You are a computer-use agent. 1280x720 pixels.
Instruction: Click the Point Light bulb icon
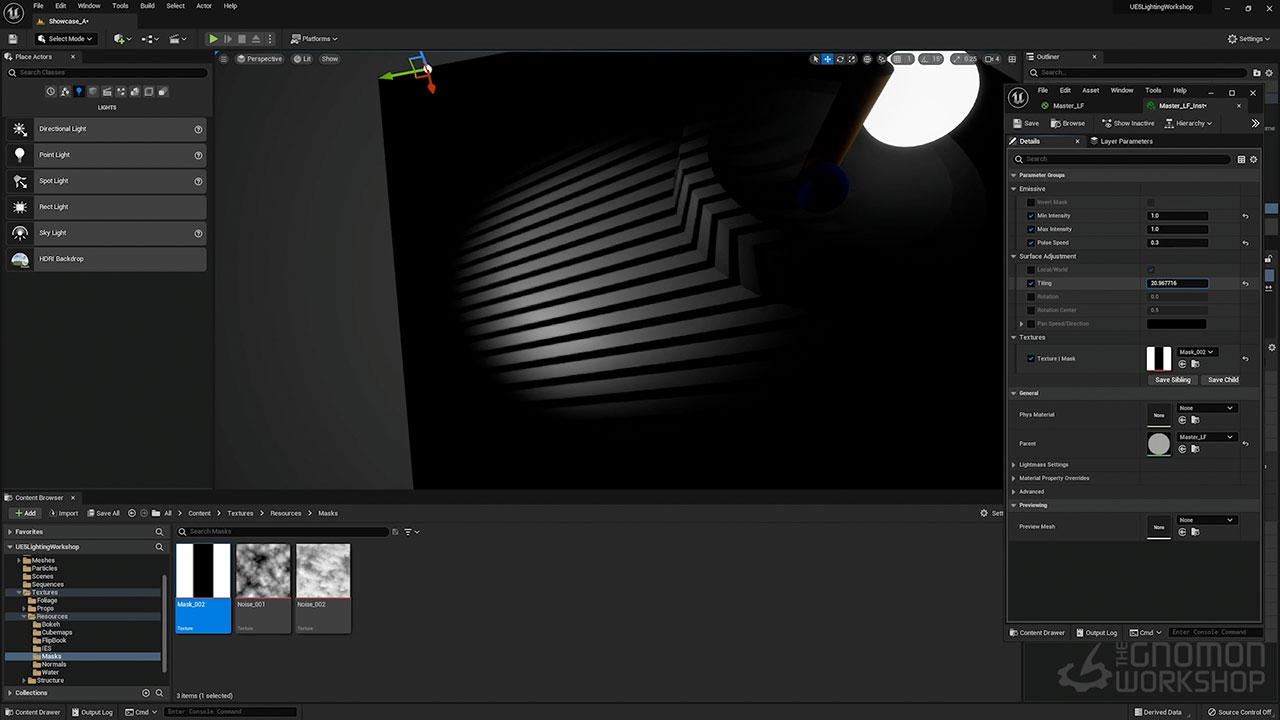(20, 155)
